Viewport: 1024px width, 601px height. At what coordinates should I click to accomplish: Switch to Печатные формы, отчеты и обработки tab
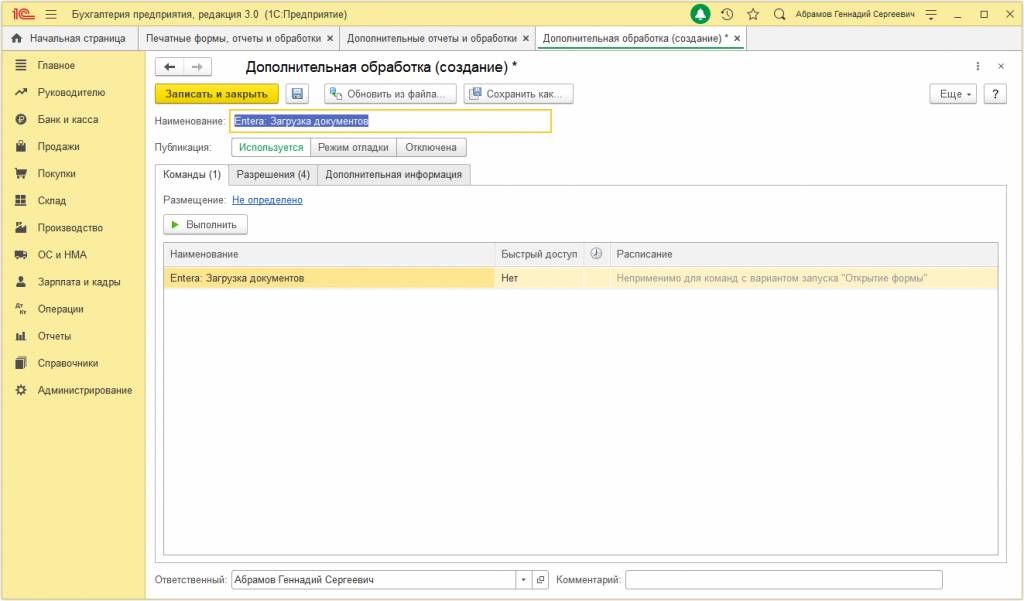(233, 39)
